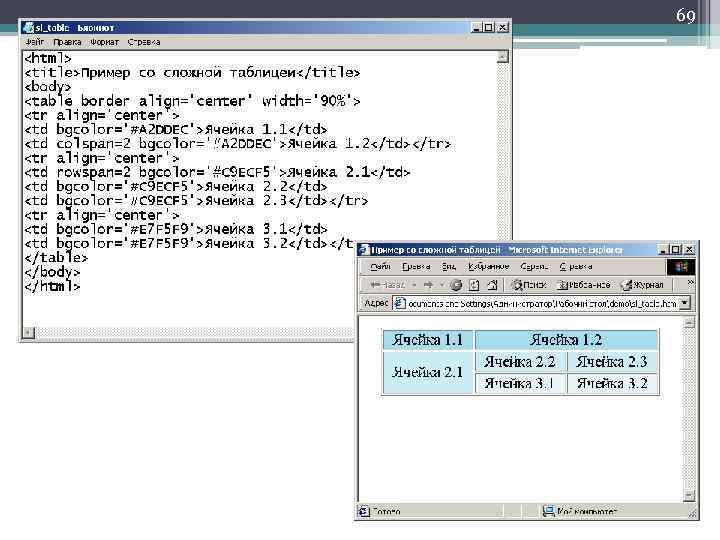Close the Notepad window

pyautogui.click(x=503, y=28)
